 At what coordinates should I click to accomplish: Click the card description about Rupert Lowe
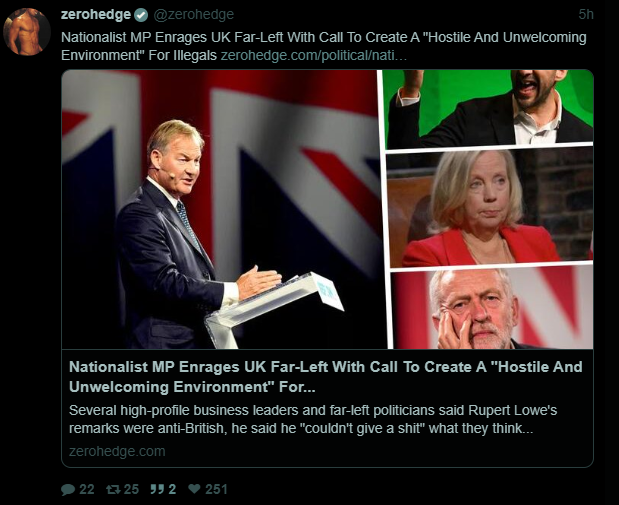[x=313, y=419]
